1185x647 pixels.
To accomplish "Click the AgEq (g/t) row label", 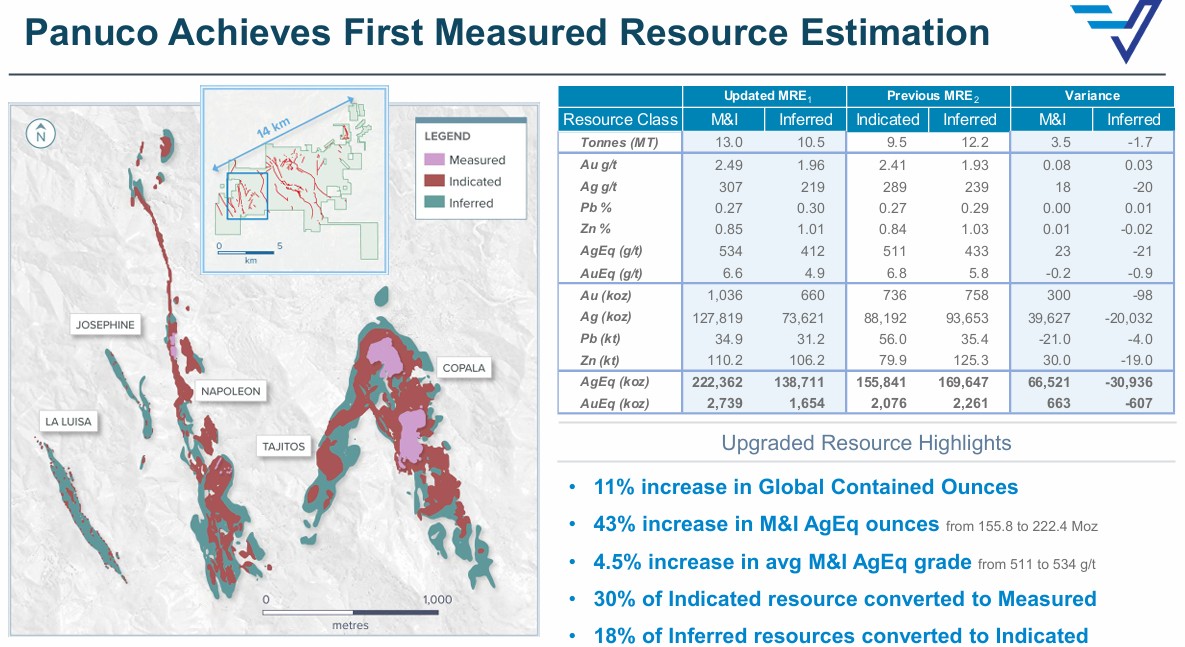I will (611, 251).
